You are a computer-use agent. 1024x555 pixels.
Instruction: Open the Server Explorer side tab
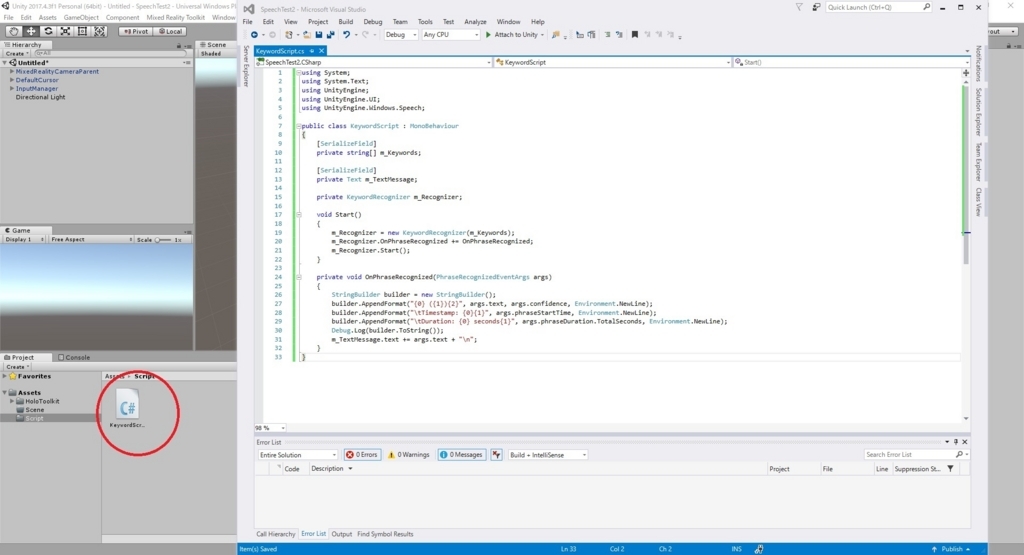point(246,66)
